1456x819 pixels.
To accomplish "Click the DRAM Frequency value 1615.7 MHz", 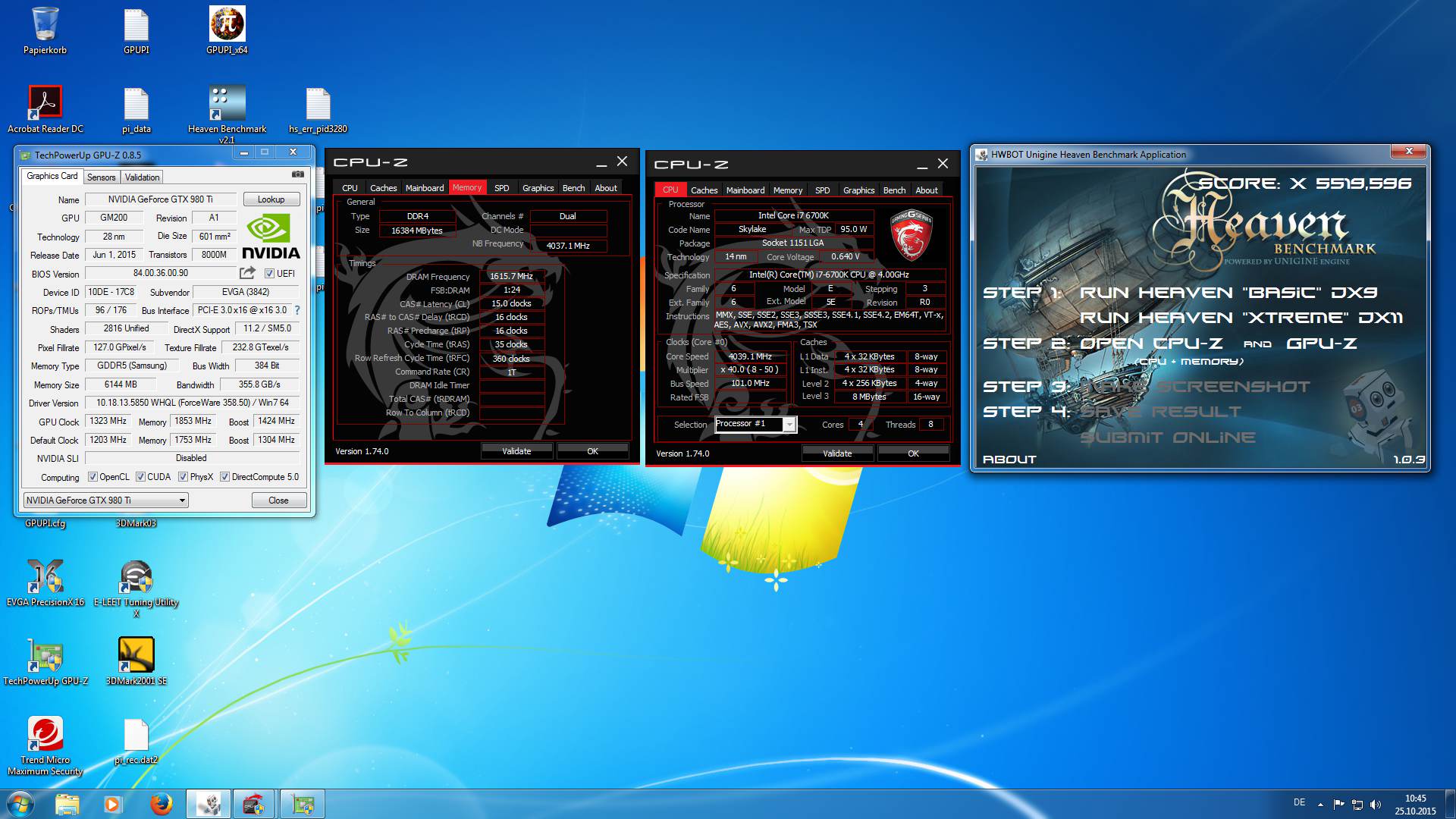I will [x=511, y=276].
